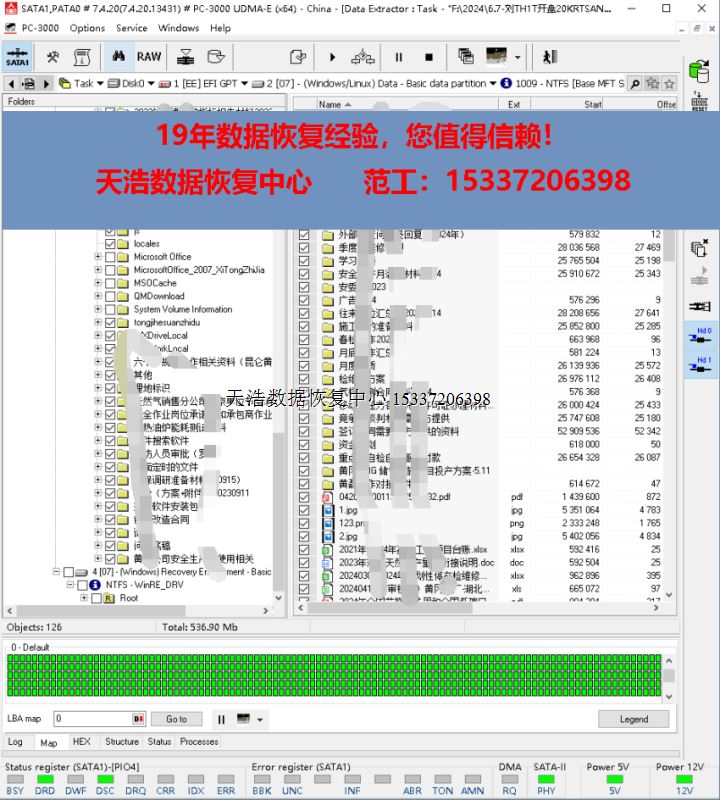Viewport: 720px width, 800px height.
Task: Expand the MSOCache folder tree node
Action: [98, 283]
